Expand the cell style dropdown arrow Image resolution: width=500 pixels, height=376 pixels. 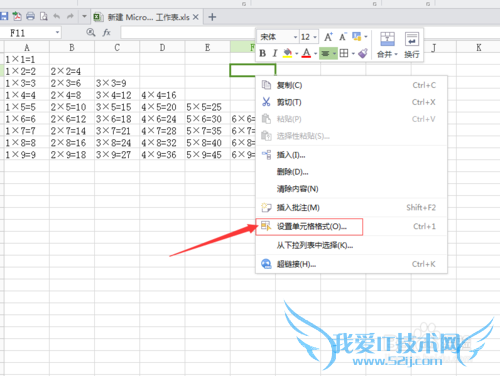pos(366,37)
